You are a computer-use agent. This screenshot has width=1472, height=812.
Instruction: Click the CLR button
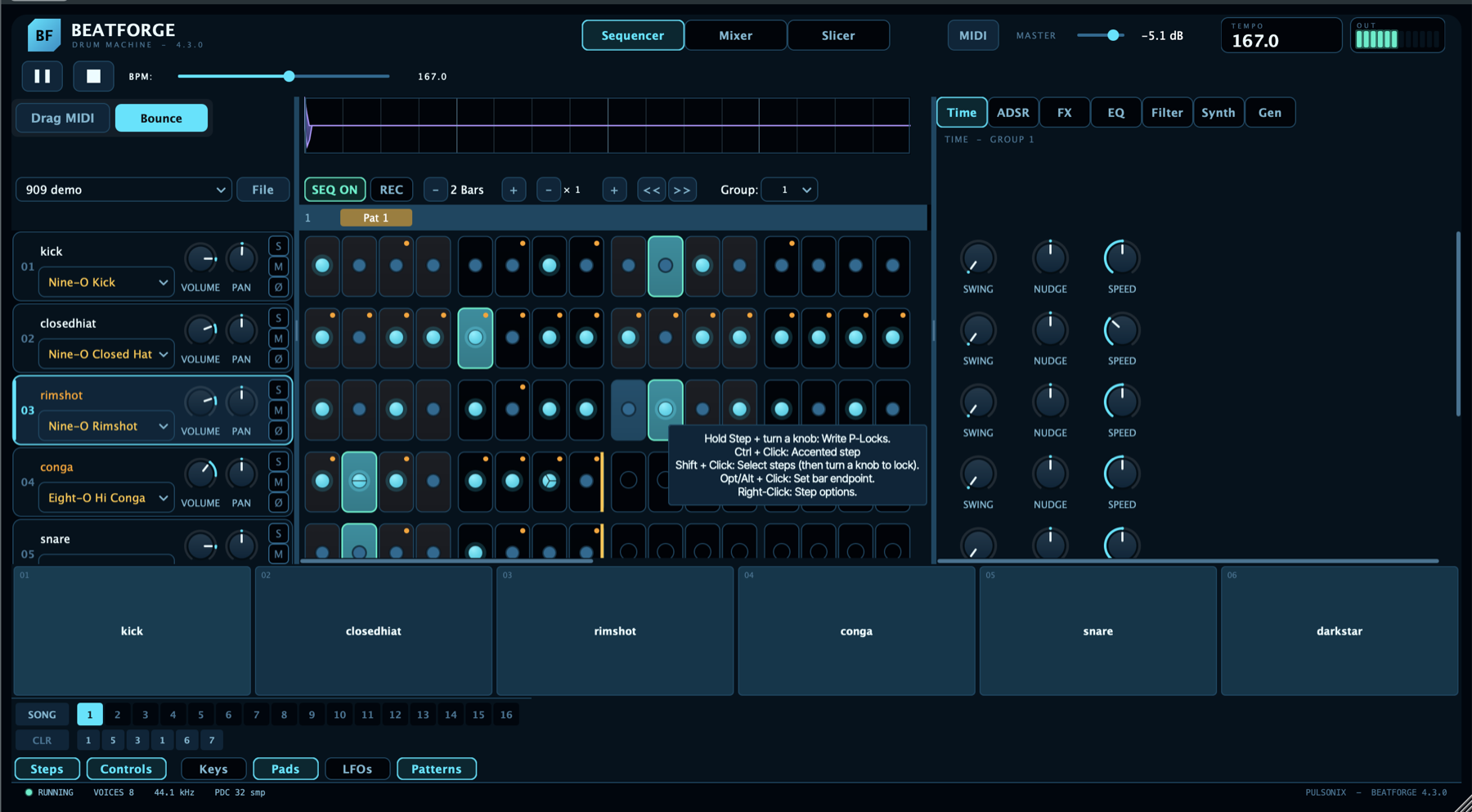[42, 740]
